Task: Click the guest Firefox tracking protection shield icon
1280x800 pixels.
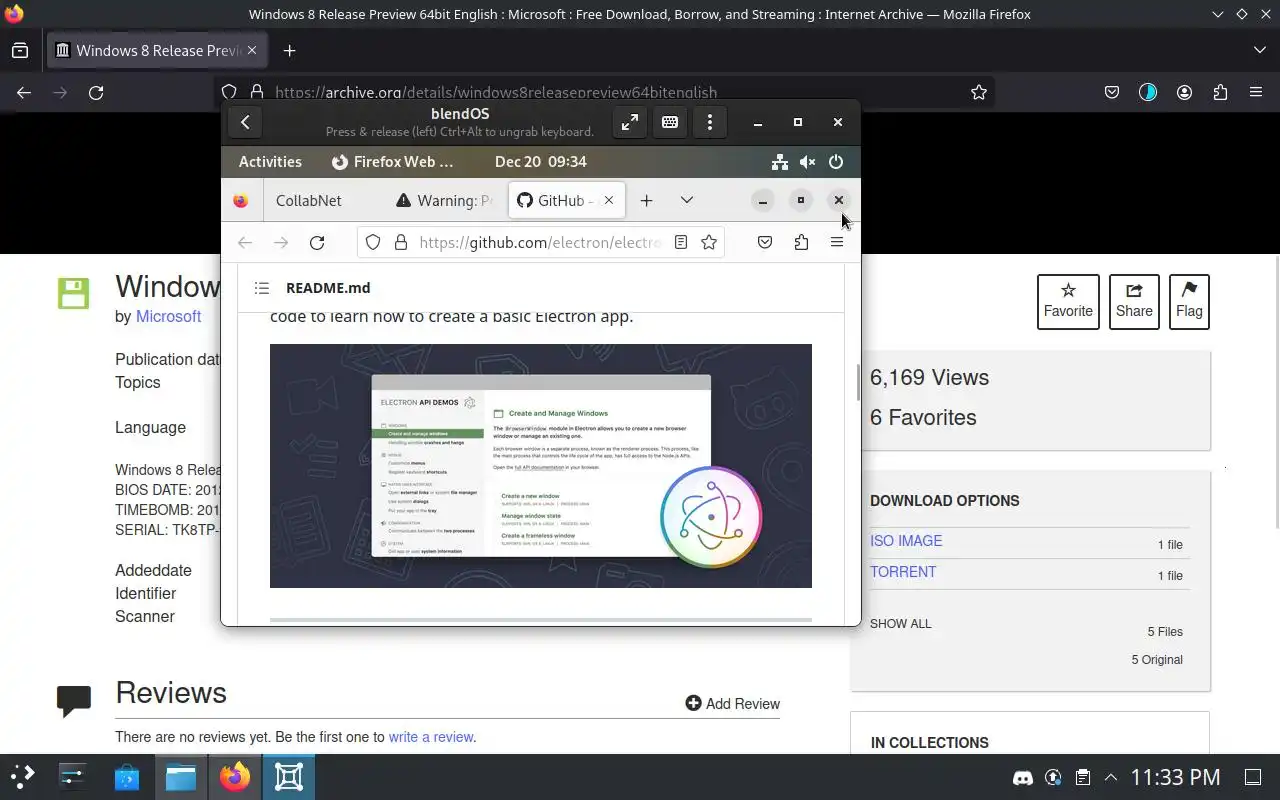Action: 373,243
